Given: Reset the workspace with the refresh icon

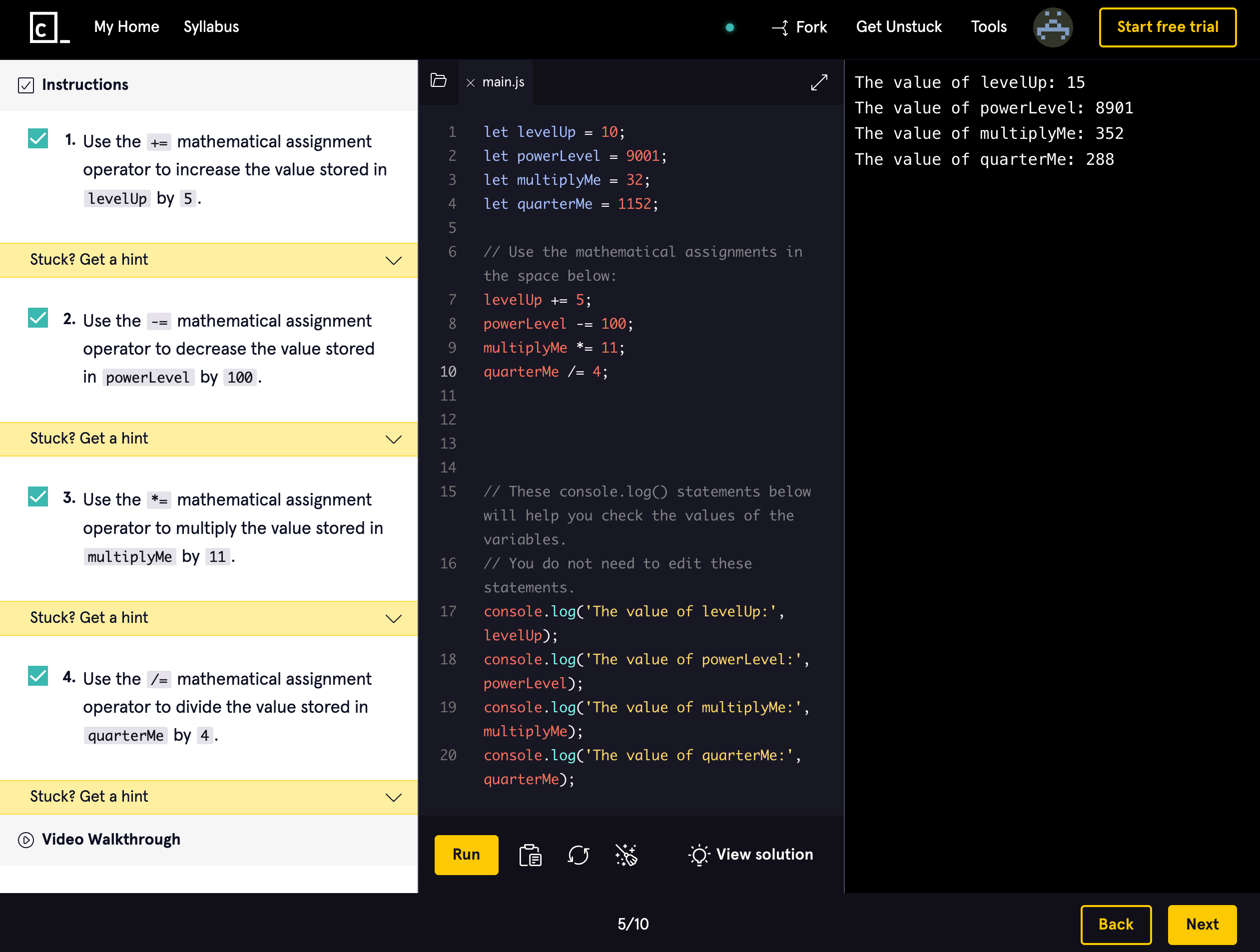Looking at the screenshot, I should 578,855.
